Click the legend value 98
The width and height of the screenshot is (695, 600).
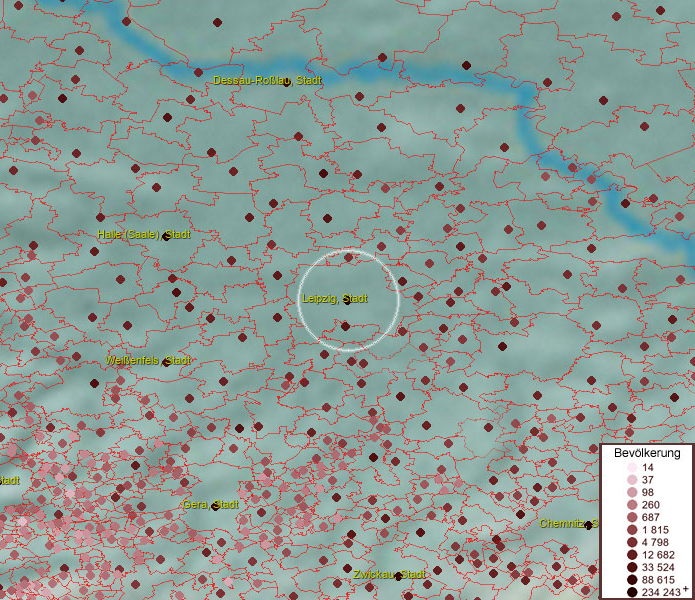[648, 492]
